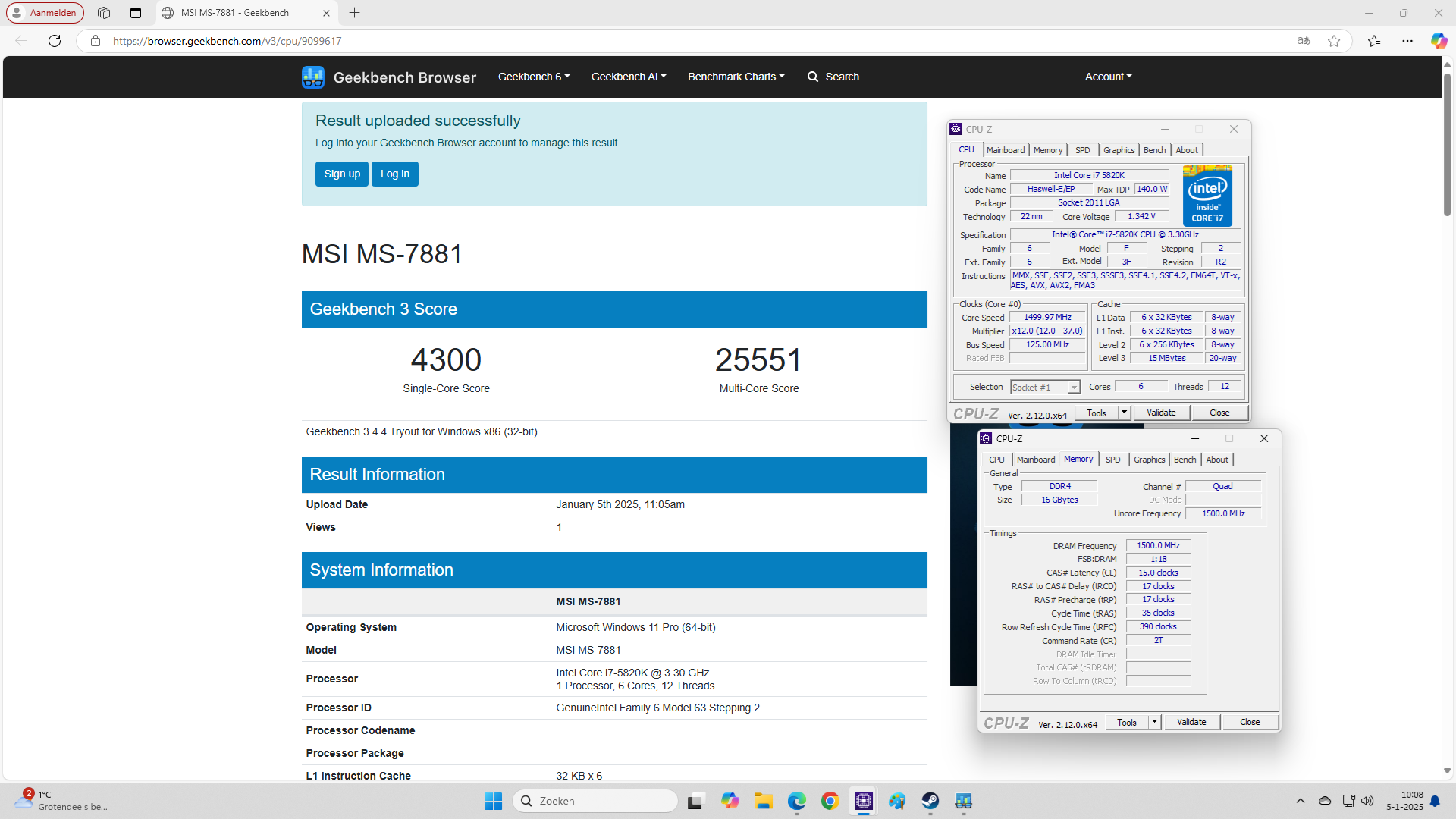Image resolution: width=1456 pixels, height=819 pixels.
Task: Click single-core score 4300
Action: (x=446, y=359)
